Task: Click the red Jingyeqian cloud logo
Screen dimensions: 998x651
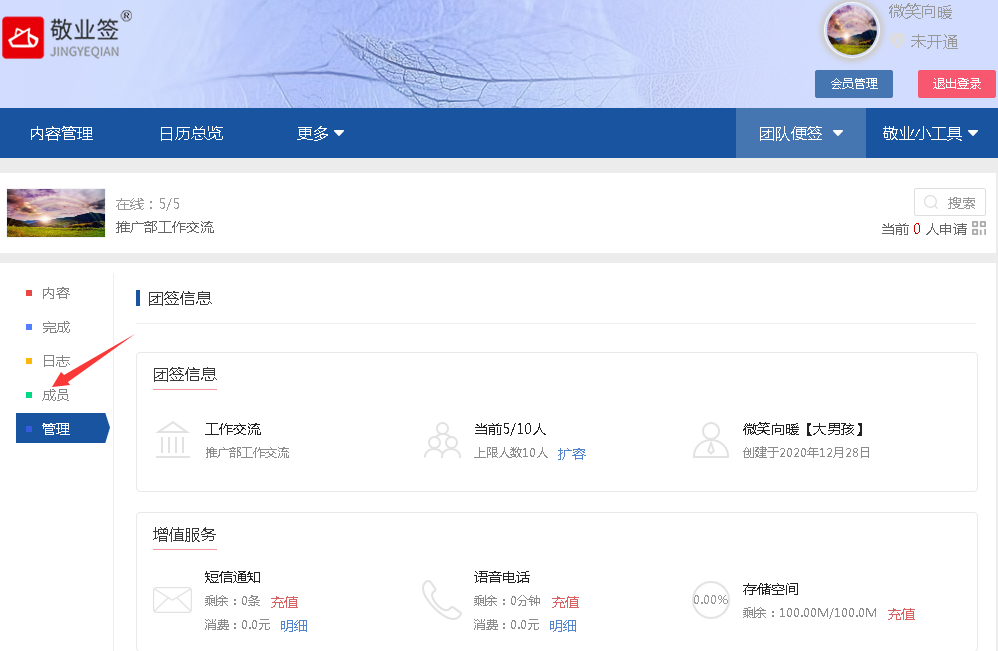Action: (x=24, y=38)
